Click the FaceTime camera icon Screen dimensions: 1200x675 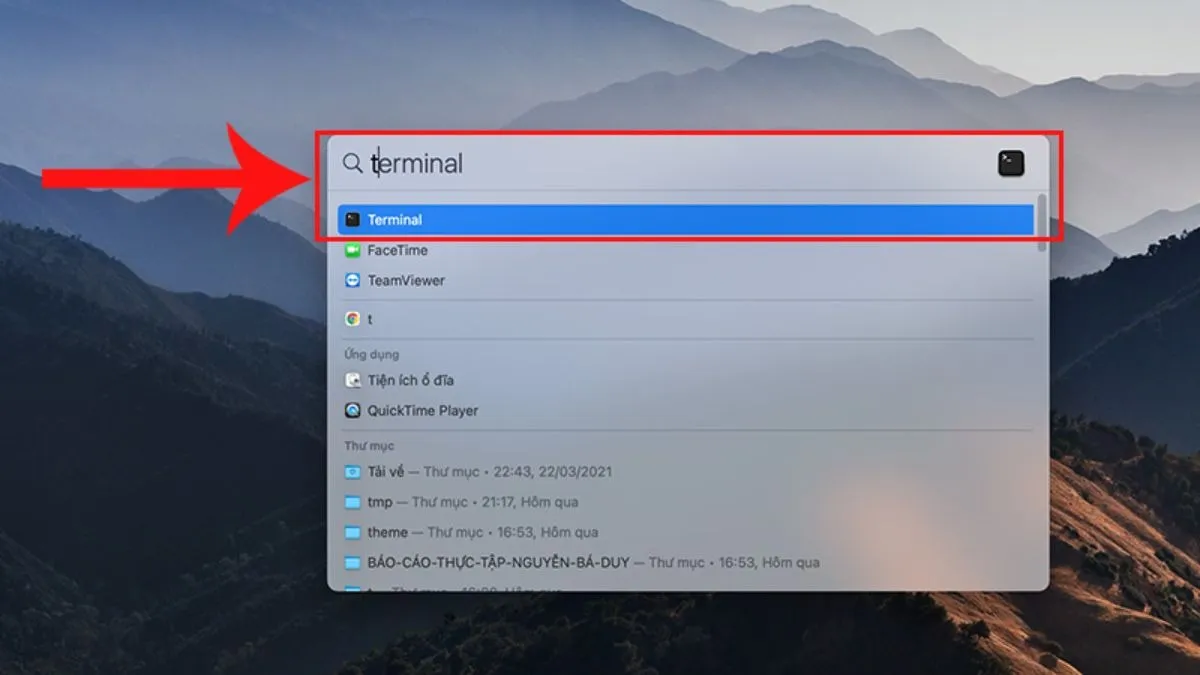351,250
